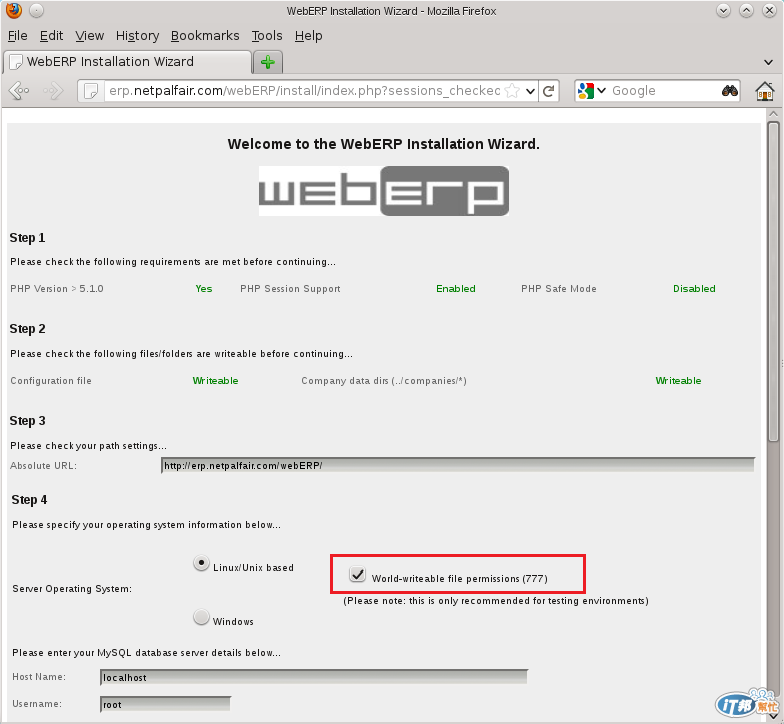The image size is (784, 724).
Task: Reload the page with the refresh button
Action: pos(549,91)
